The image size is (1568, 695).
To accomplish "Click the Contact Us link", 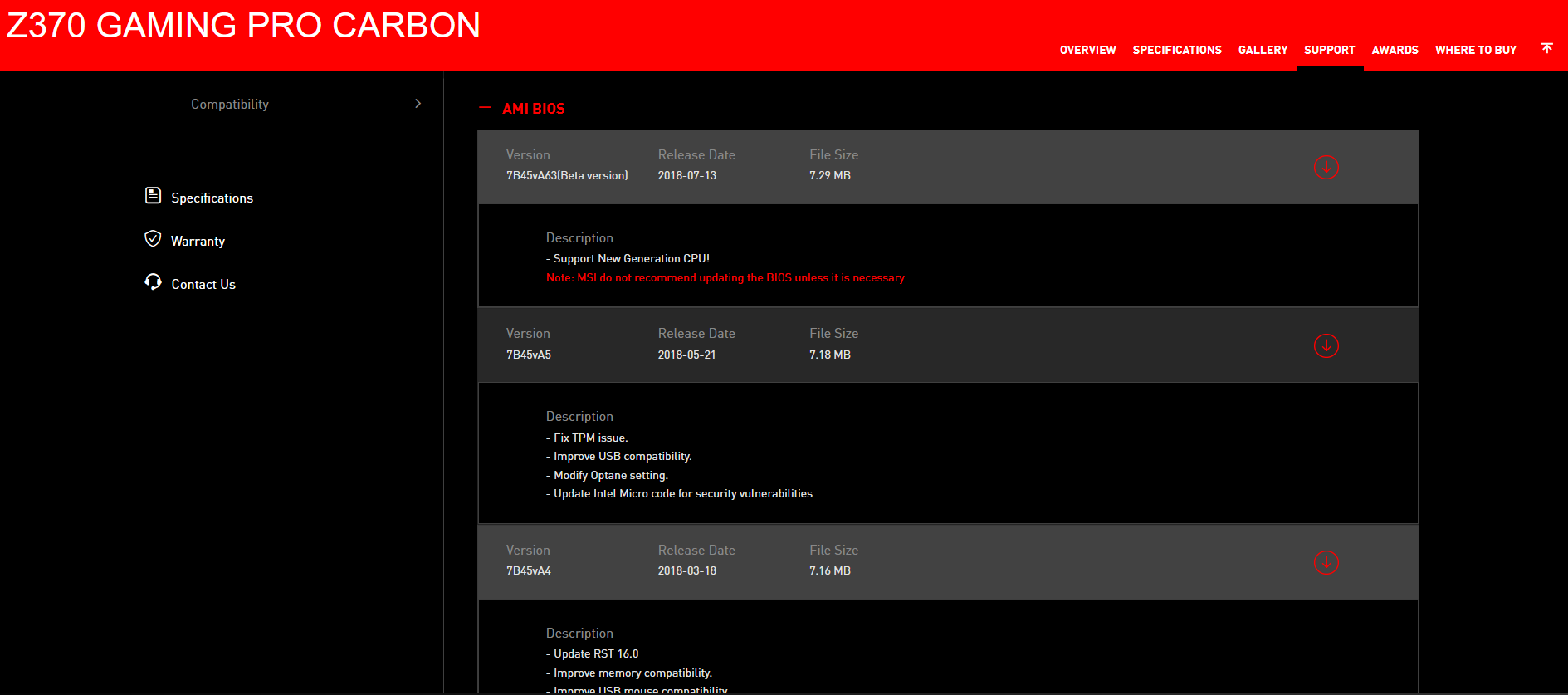I will 203,284.
